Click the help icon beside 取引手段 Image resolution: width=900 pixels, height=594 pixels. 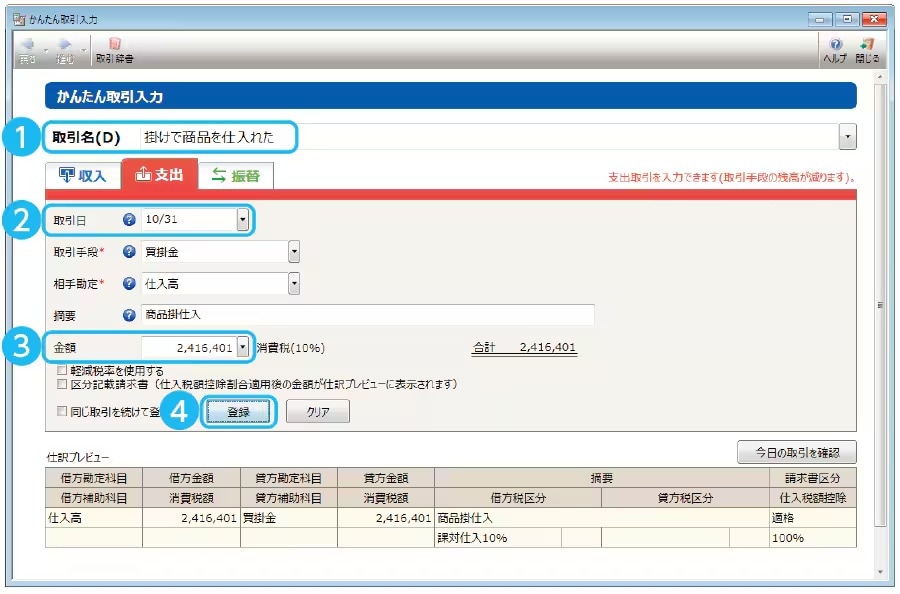point(130,249)
